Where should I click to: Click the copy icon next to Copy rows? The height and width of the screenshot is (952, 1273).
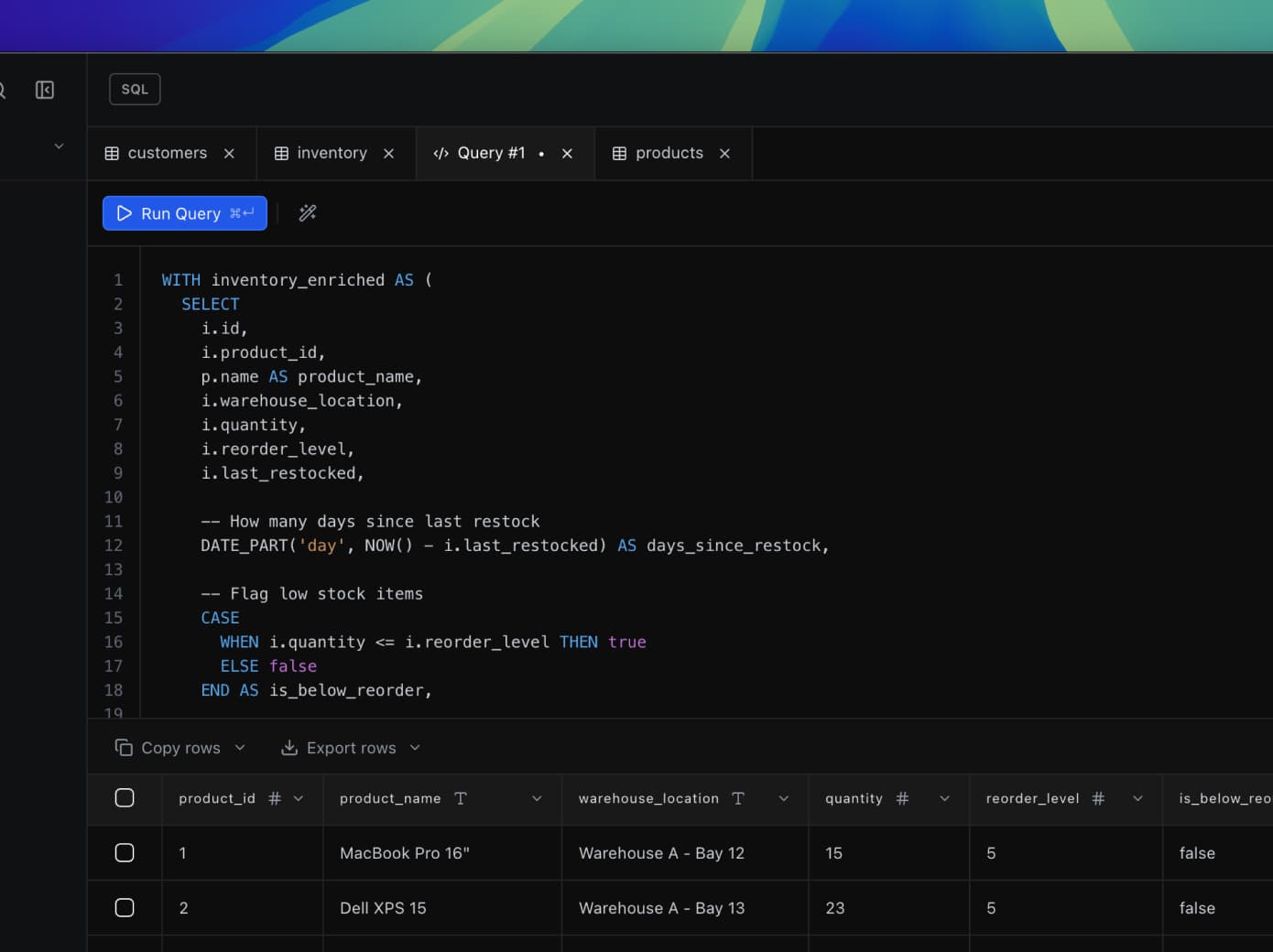(124, 747)
